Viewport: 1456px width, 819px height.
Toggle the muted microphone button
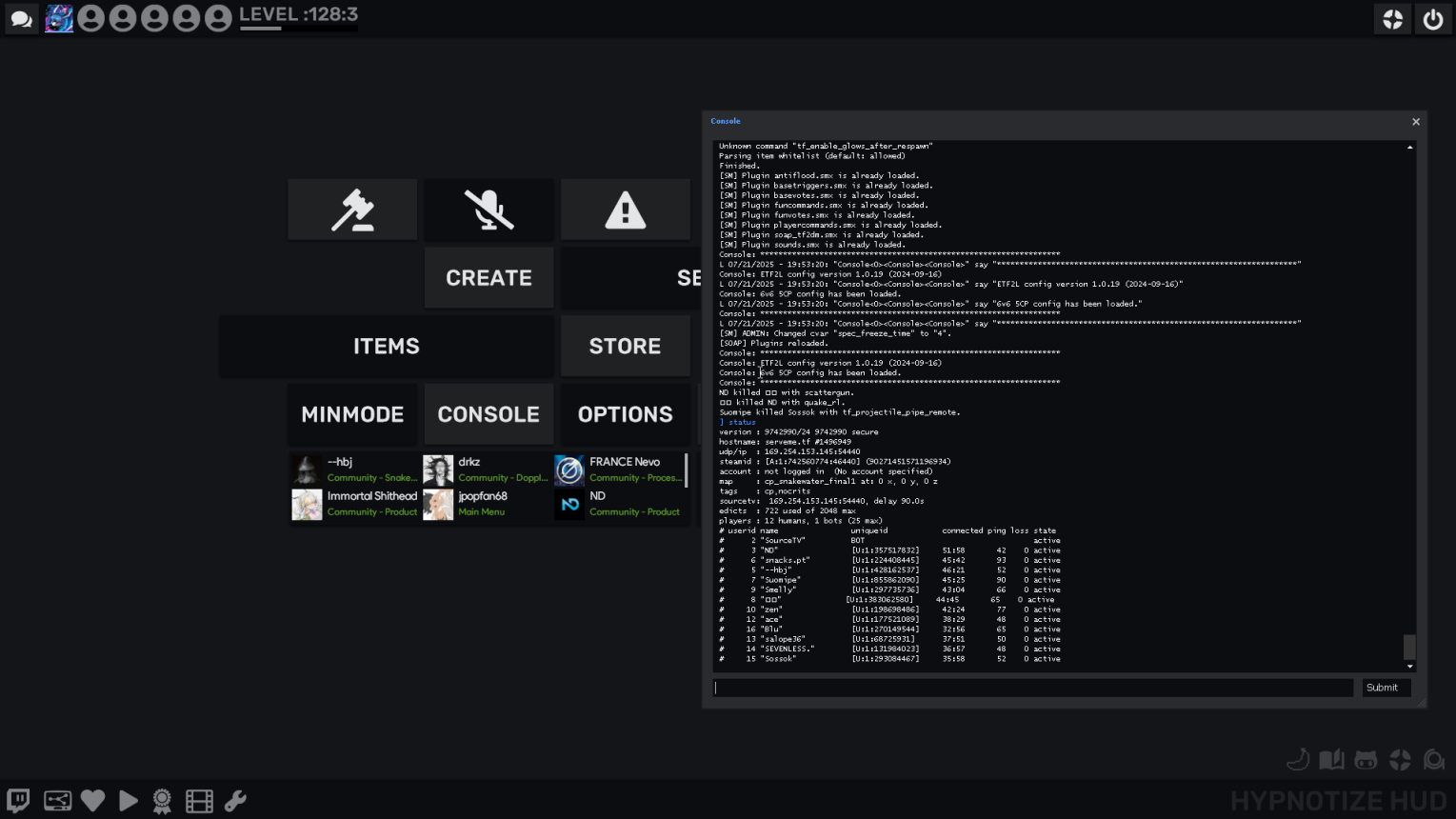point(489,210)
